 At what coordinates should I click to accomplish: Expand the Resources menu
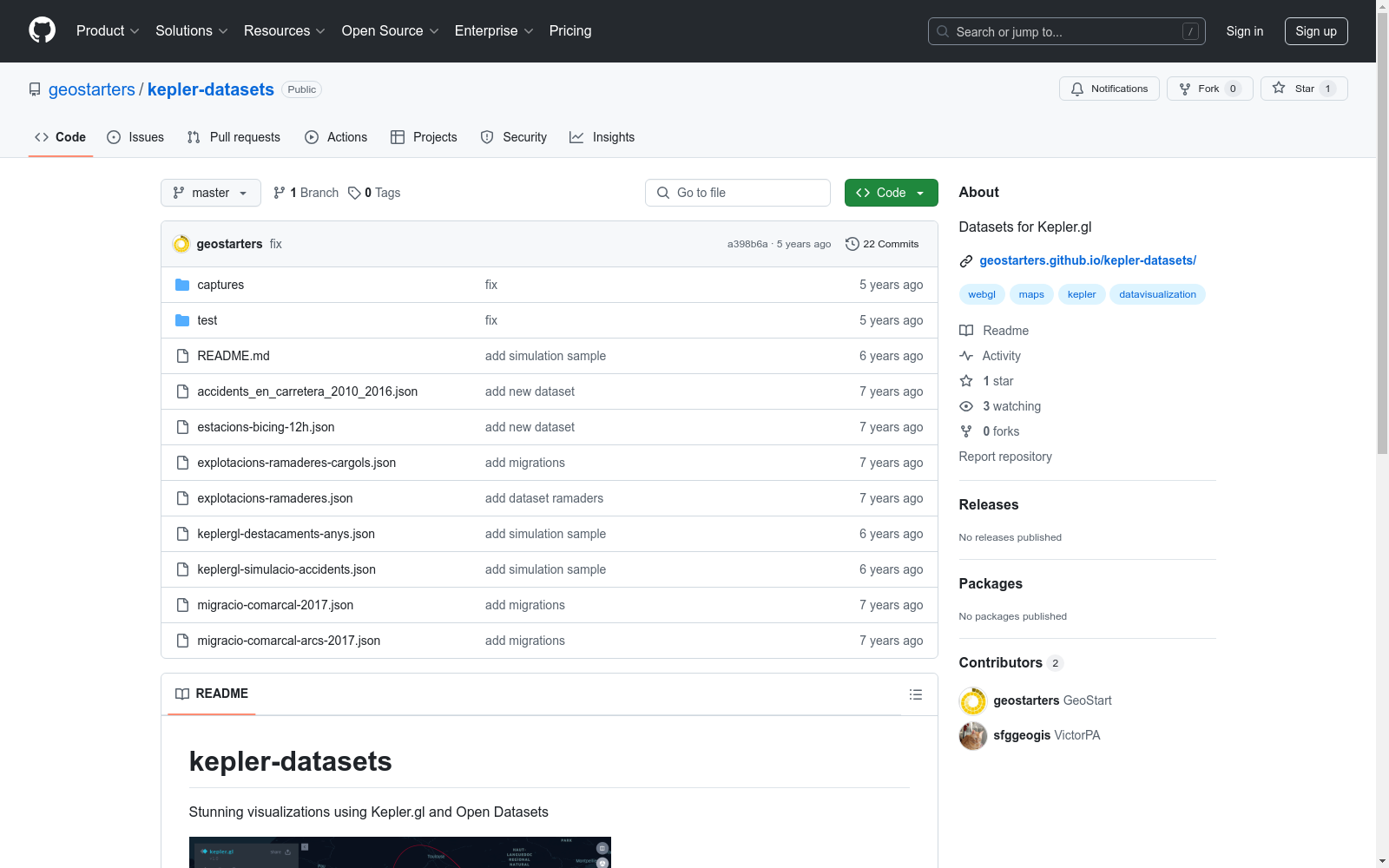tap(284, 31)
